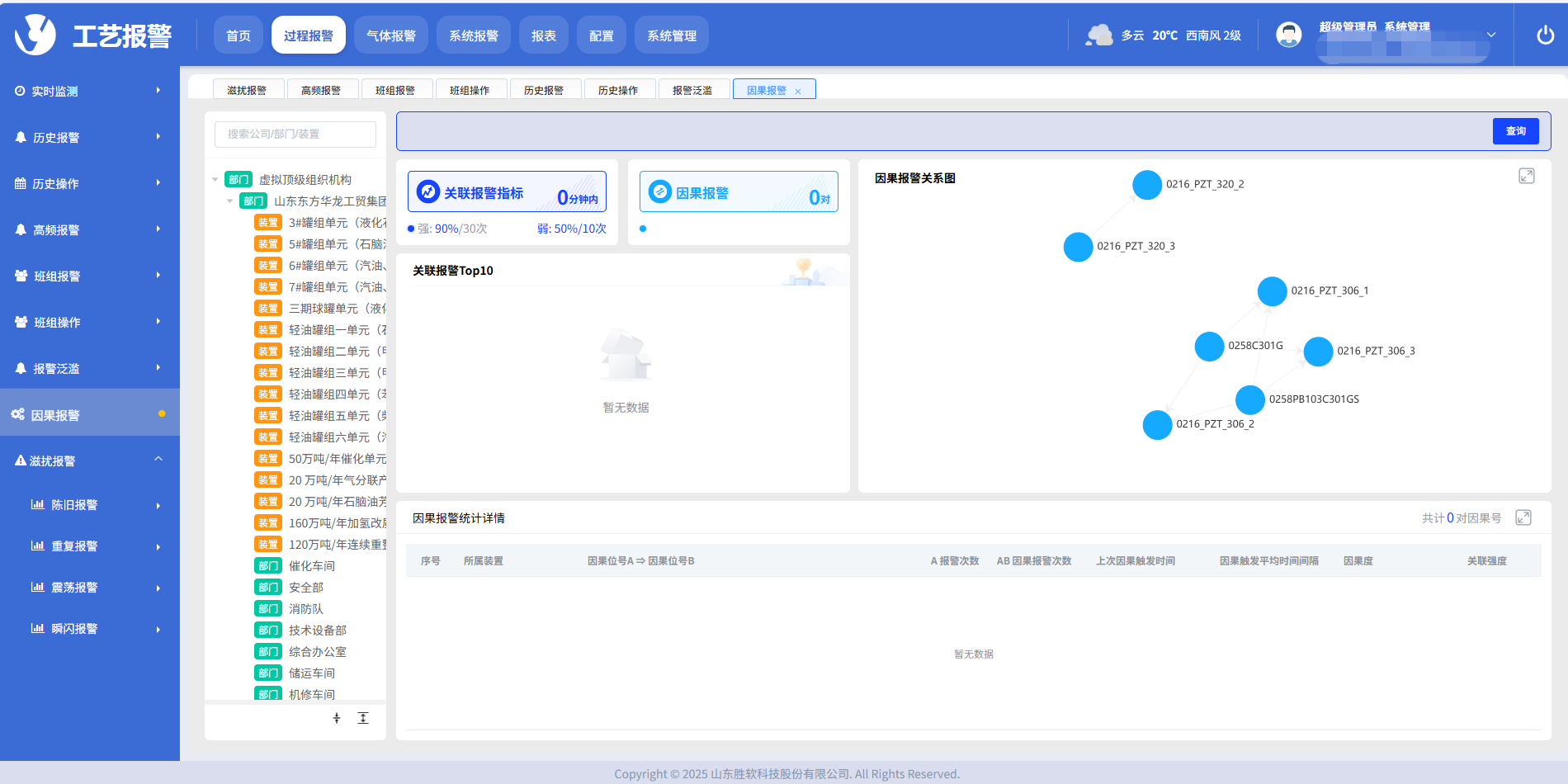Click the 瞬闪报警 chart icon
The width and height of the screenshot is (1568, 784).
(37, 628)
